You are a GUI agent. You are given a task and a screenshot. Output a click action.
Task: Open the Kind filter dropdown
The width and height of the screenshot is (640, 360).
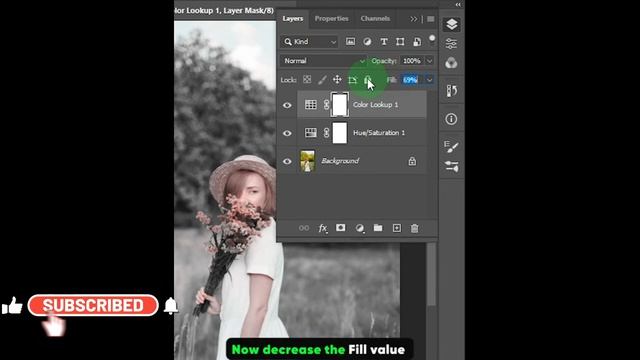tap(310, 42)
